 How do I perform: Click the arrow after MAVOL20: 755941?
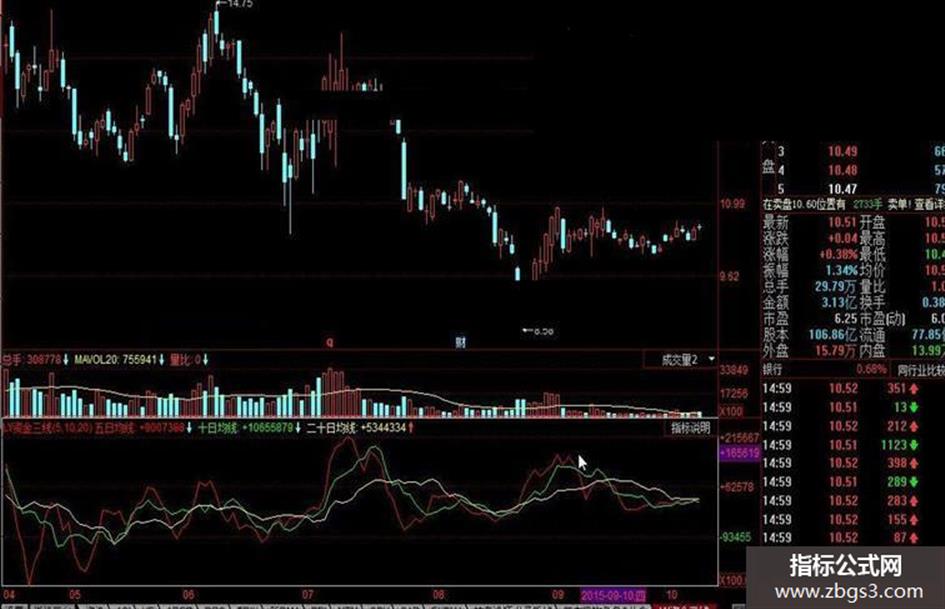(x=162, y=360)
